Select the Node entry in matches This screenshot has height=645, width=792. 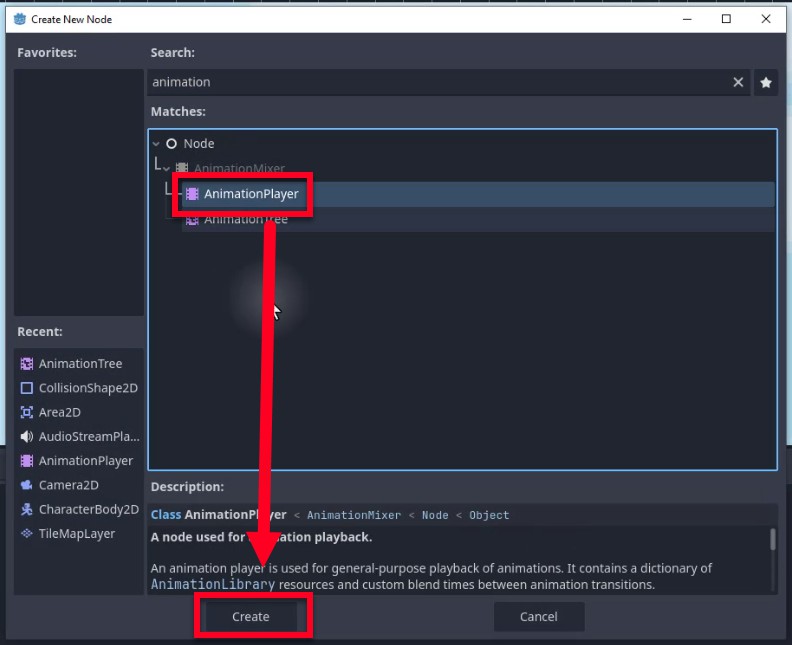coord(199,144)
